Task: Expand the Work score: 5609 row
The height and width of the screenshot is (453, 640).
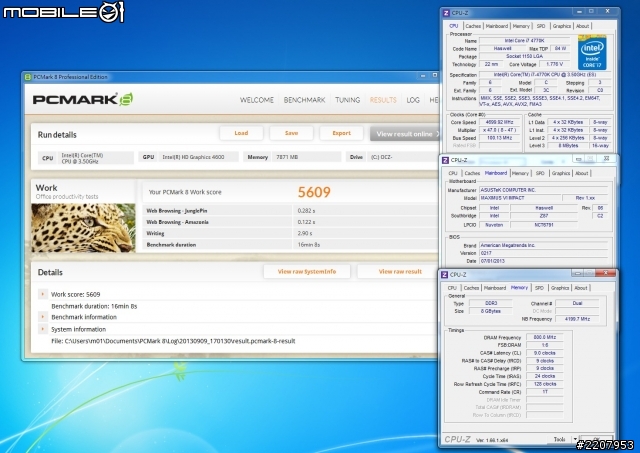Action: [x=42, y=294]
